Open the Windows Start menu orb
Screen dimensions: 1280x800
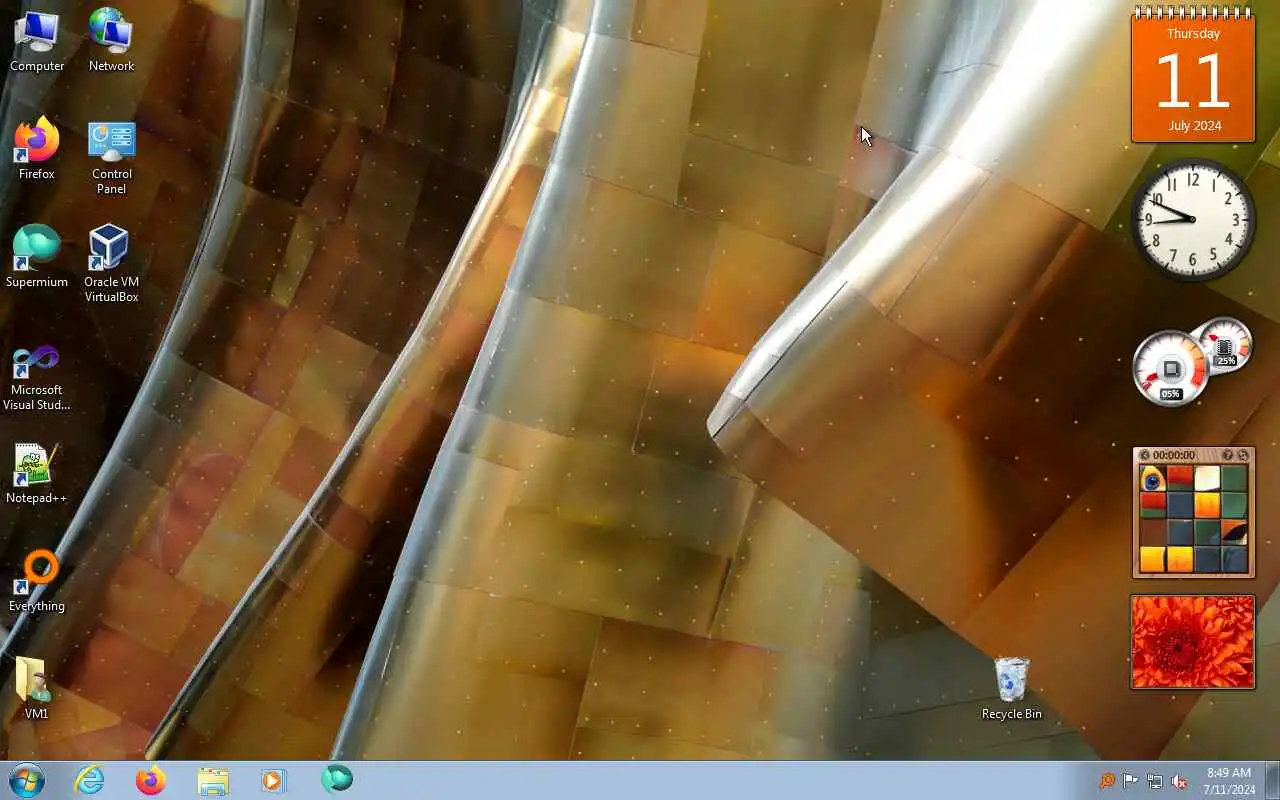(x=27, y=780)
